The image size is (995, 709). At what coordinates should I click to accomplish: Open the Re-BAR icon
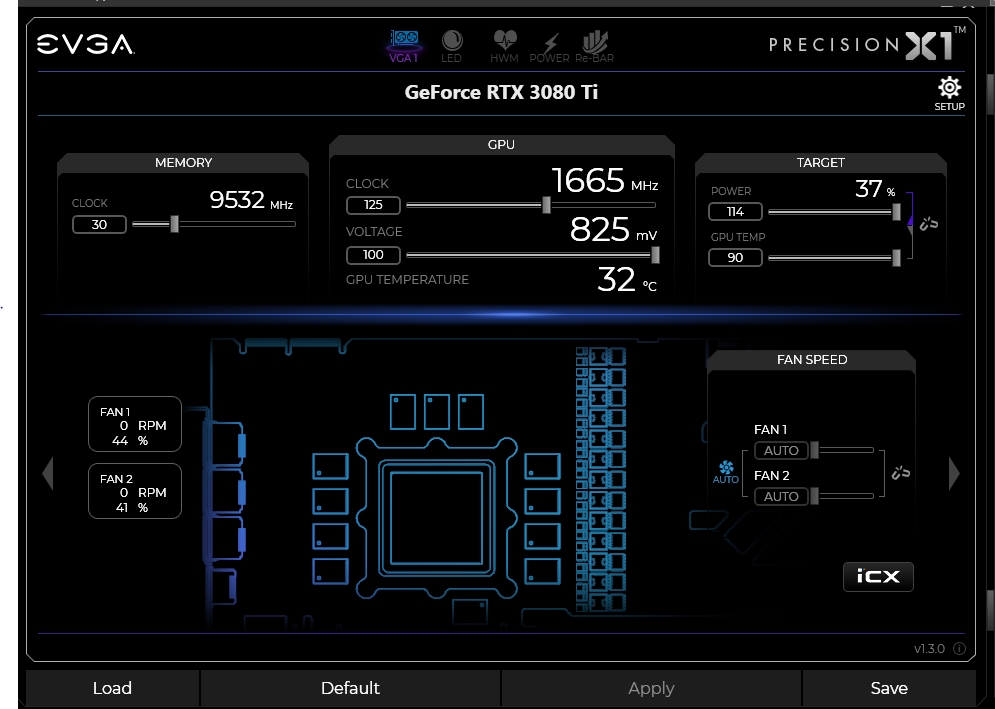[595, 46]
